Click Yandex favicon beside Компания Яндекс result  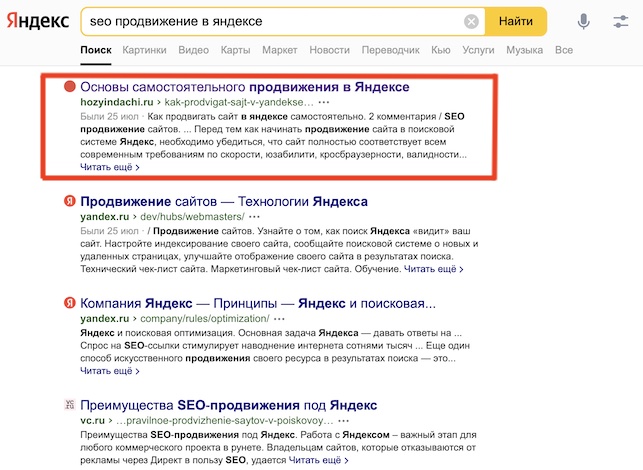pyautogui.click(x=70, y=303)
